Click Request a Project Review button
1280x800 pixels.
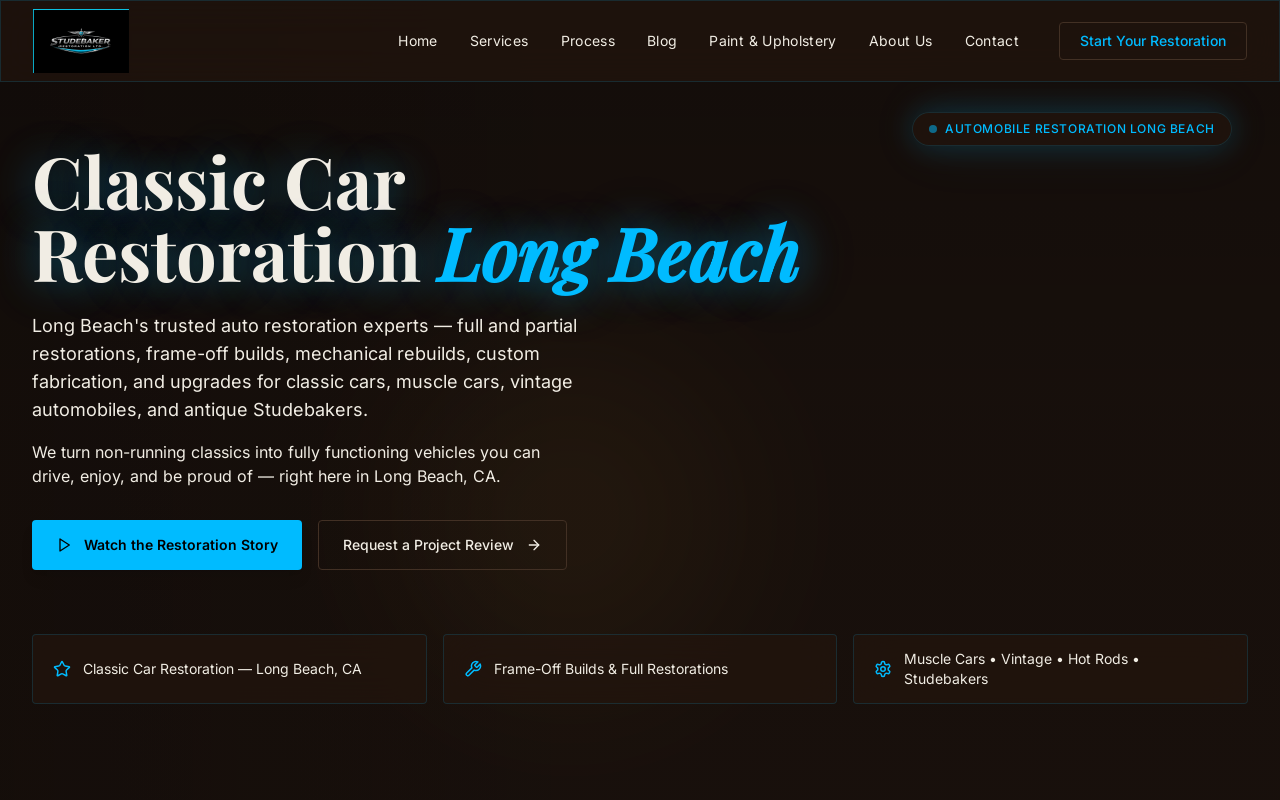442,545
